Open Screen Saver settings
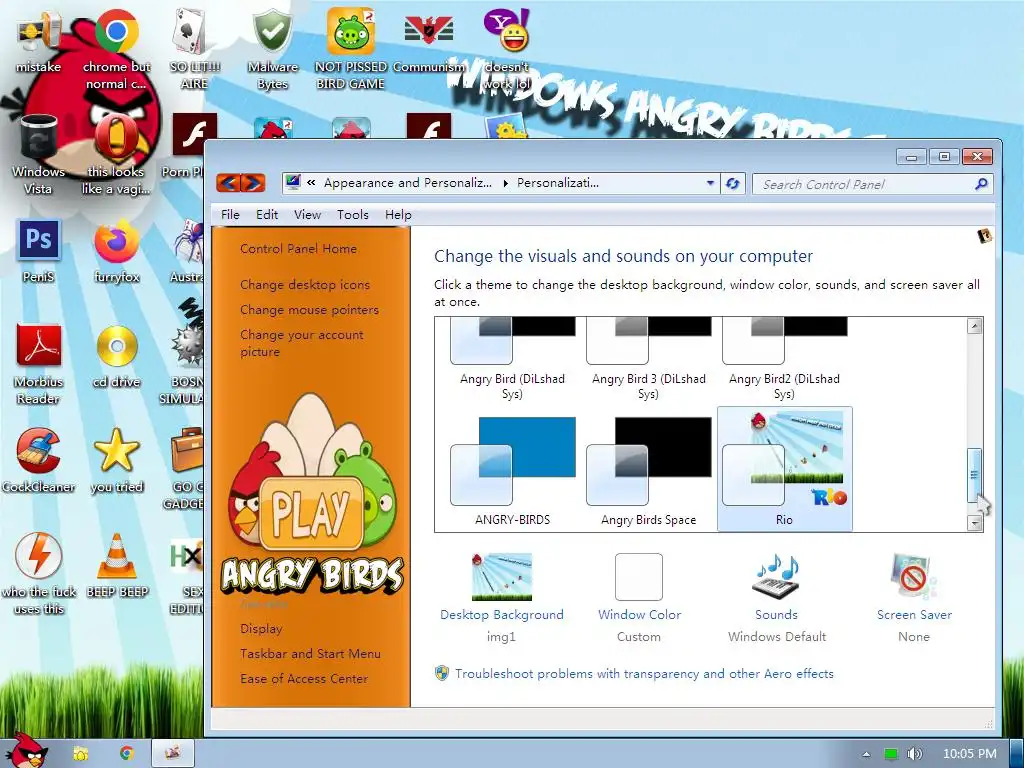The width and height of the screenshot is (1024, 768). coord(914,598)
